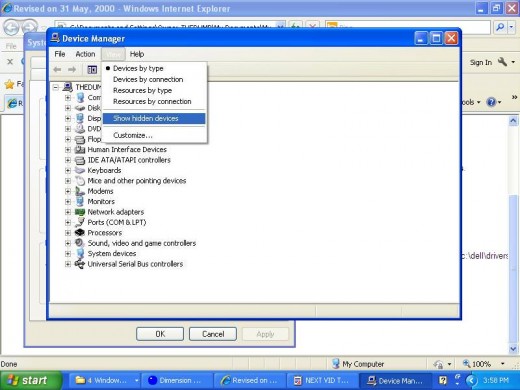Viewport: 520px width, 390px height.
Task: Click the OK button
Action: click(x=160, y=334)
